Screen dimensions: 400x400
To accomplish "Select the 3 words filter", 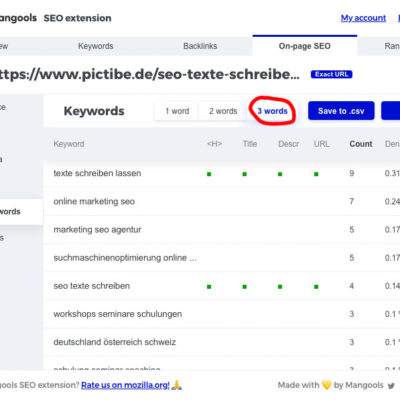I will coord(272,111).
